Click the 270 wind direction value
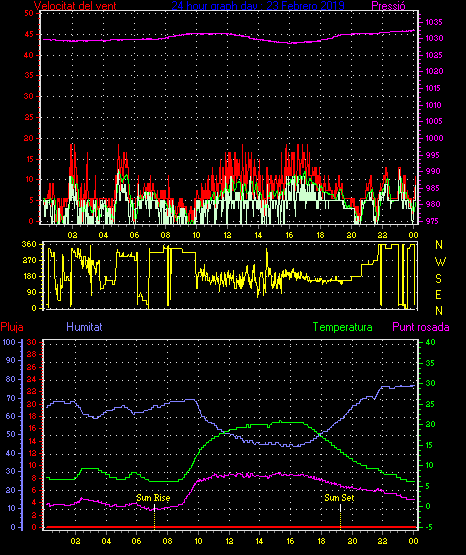Image resolution: width=466 pixels, height=555 pixels. pyautogui.click(x=29, y=260)
